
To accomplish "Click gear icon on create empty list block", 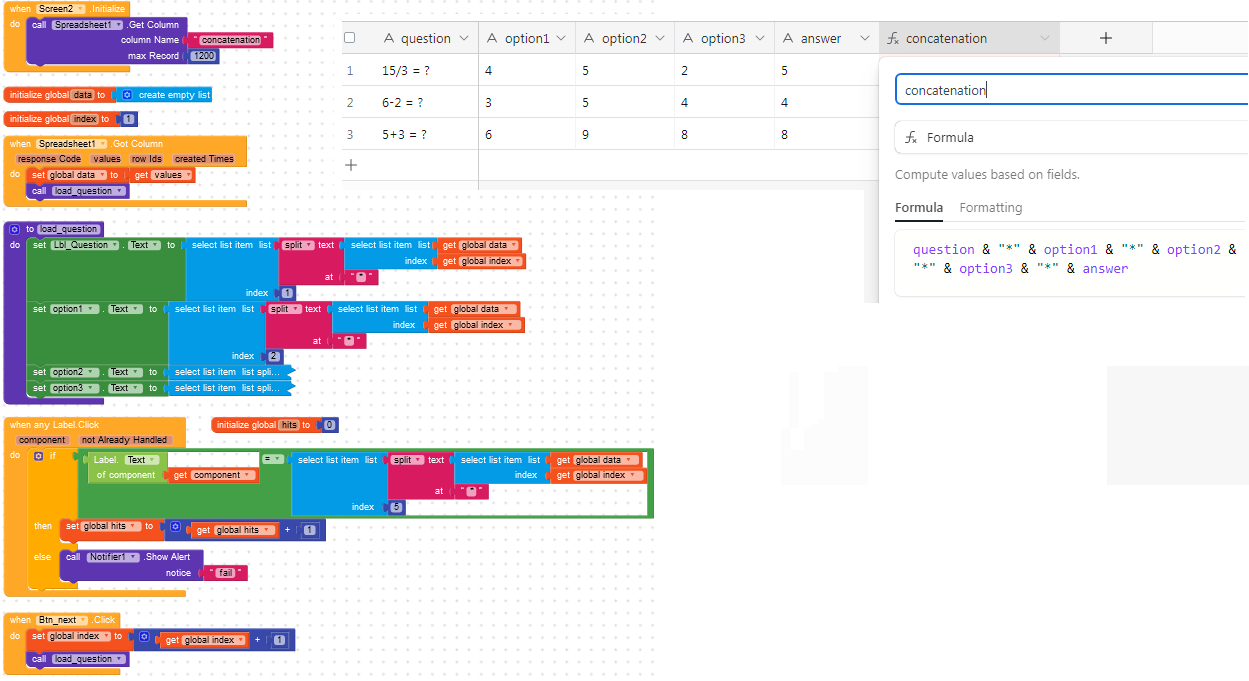I will click(x=127, y=95).
